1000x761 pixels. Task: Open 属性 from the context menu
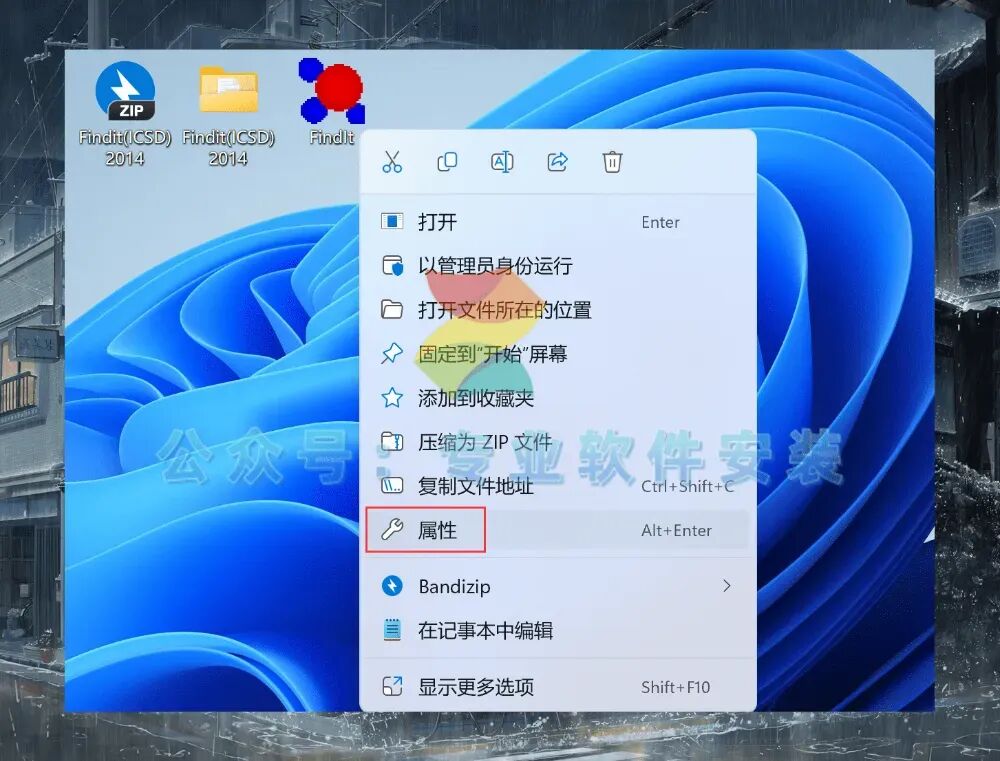tap(558, 530)
